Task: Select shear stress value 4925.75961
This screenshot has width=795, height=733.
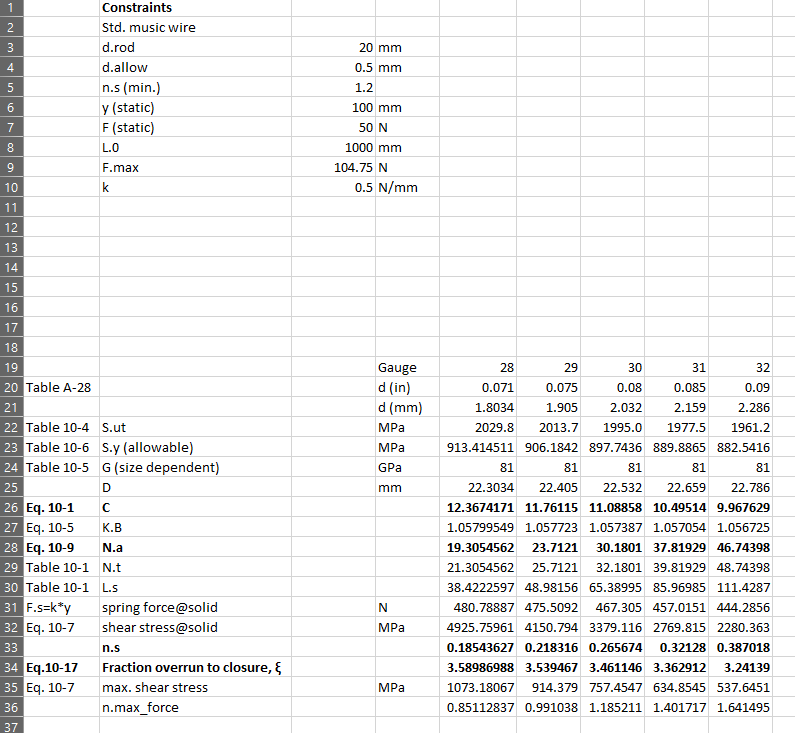Action: coord(478,628)
